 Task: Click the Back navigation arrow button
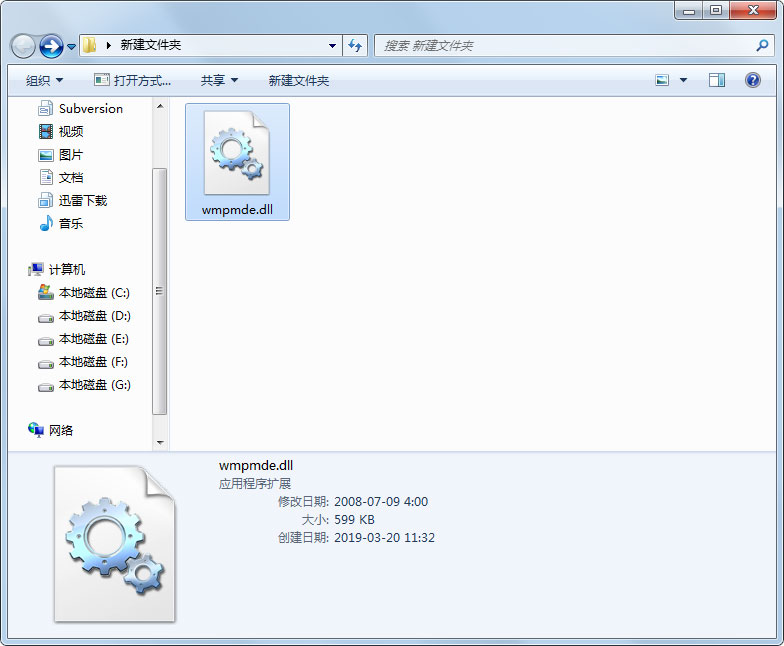[23, 46]
